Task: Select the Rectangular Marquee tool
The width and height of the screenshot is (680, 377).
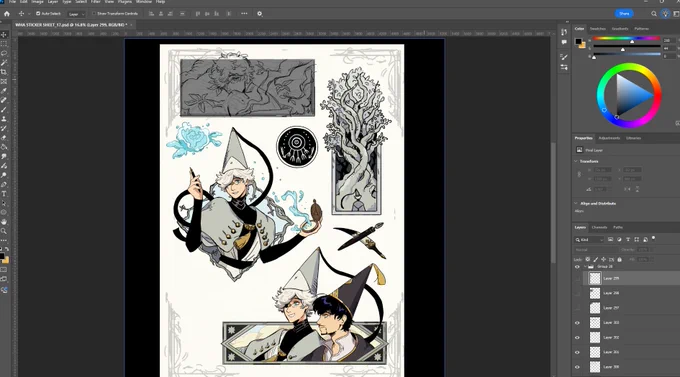Action: (4, 44)
